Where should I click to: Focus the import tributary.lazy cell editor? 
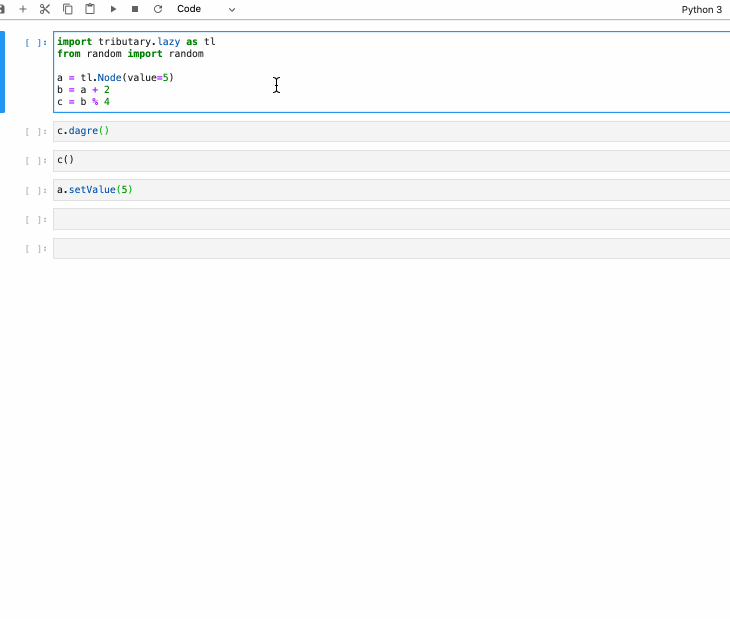pos(392,72)
